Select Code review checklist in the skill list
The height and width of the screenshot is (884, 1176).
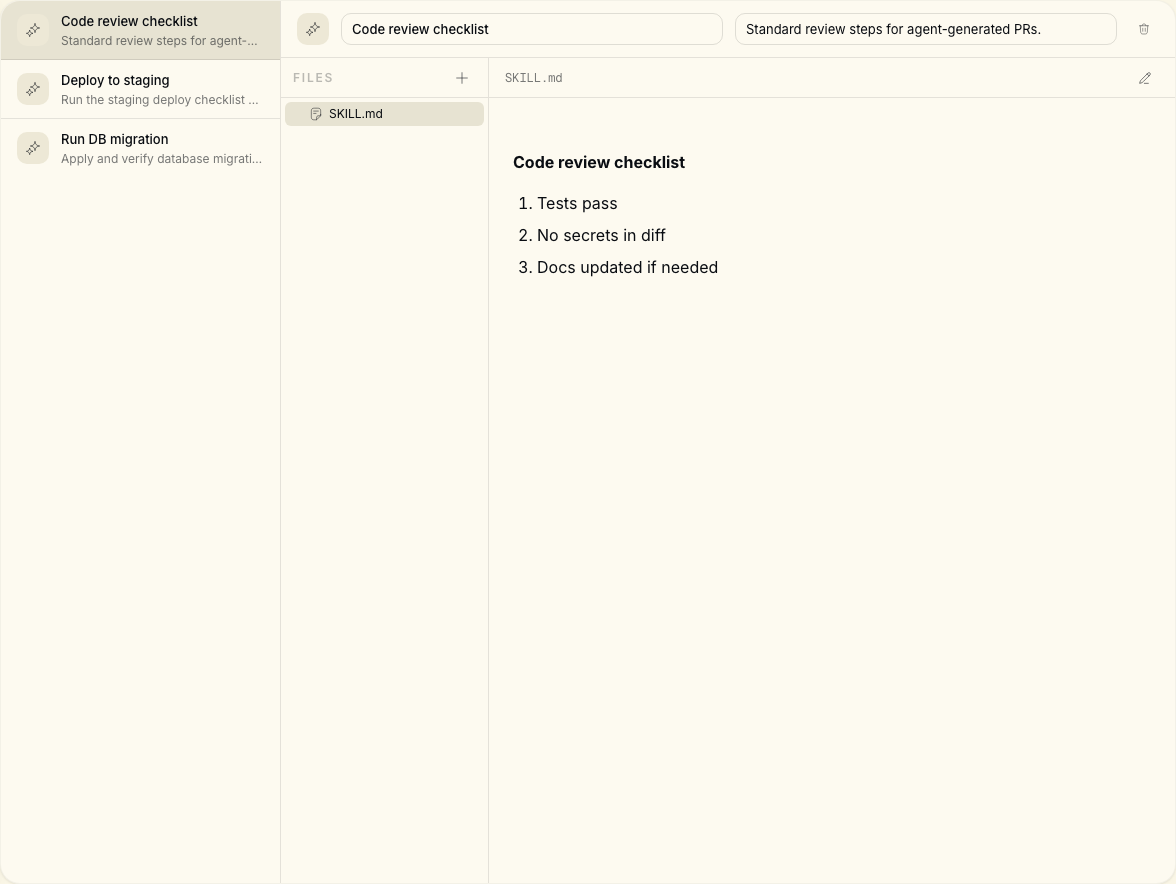click(x=140, y=30)
